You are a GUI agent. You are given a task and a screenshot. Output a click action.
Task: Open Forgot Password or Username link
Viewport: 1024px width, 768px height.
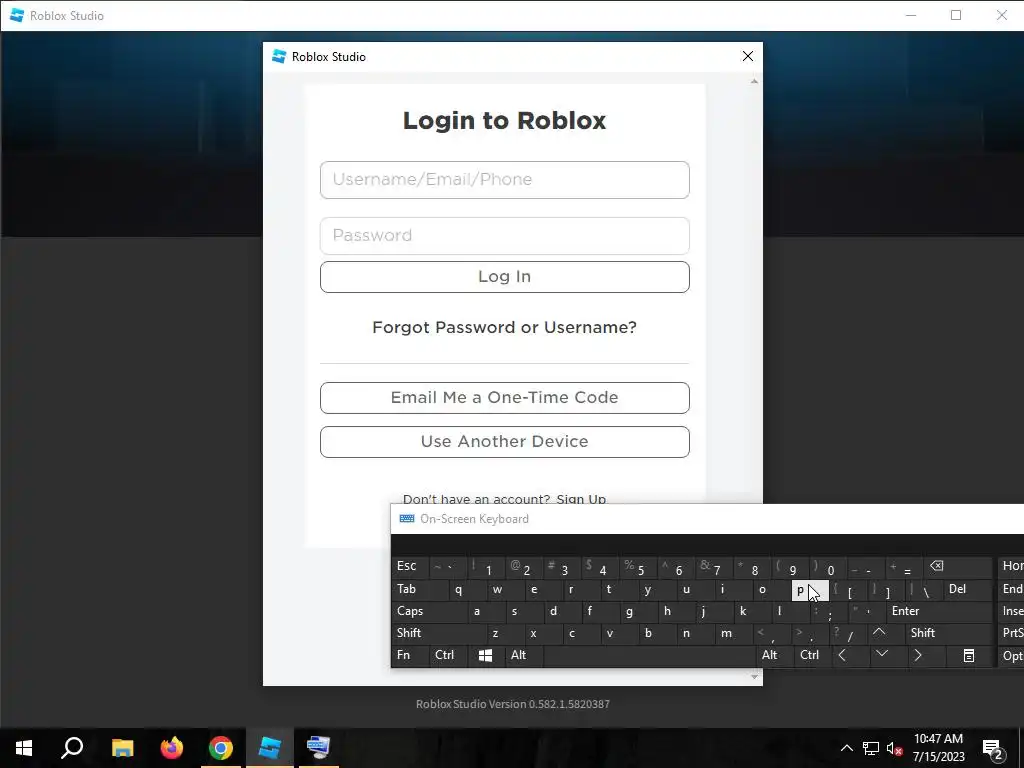click(504, 327)
